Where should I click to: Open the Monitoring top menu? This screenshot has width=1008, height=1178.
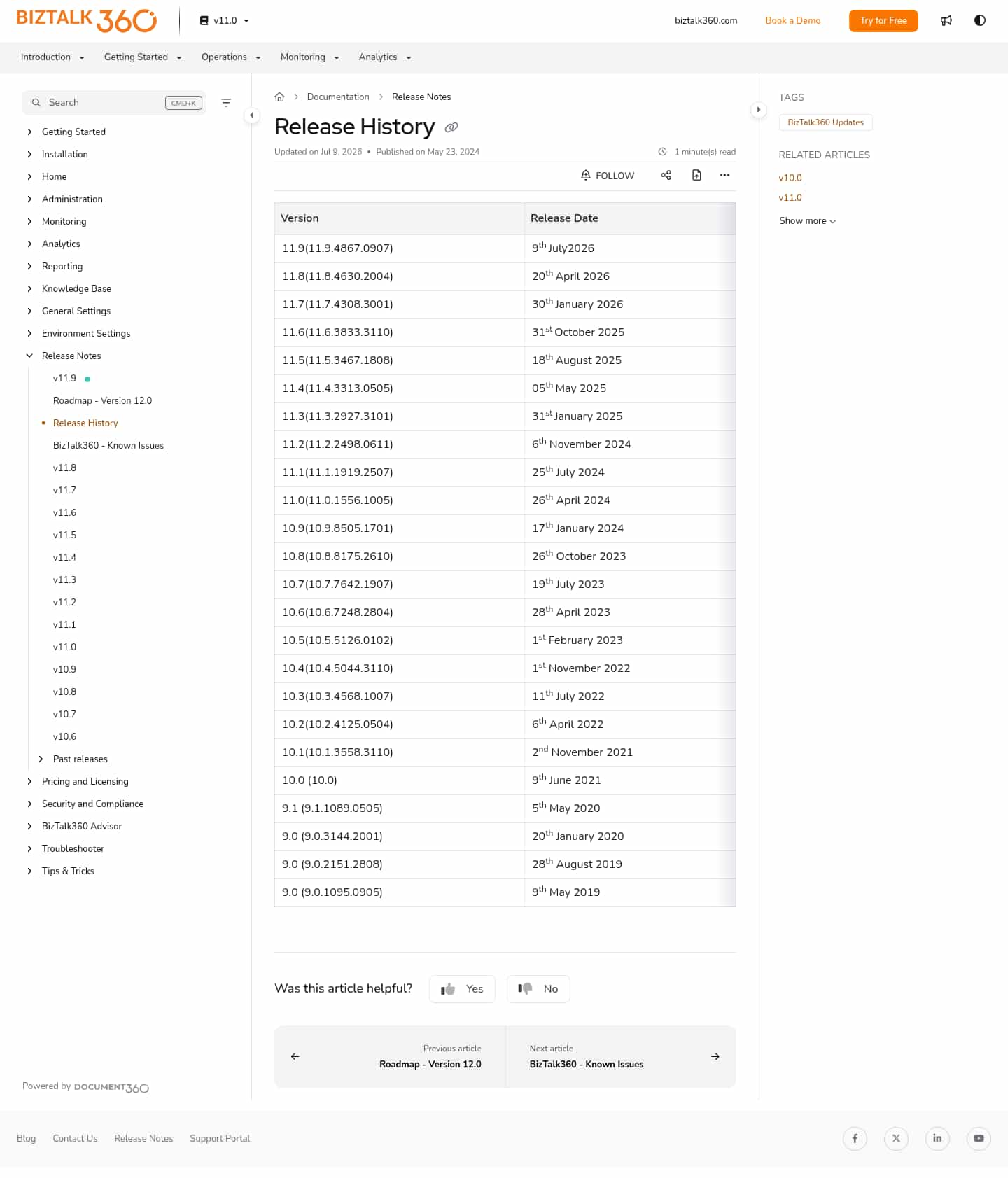point(310,57)
